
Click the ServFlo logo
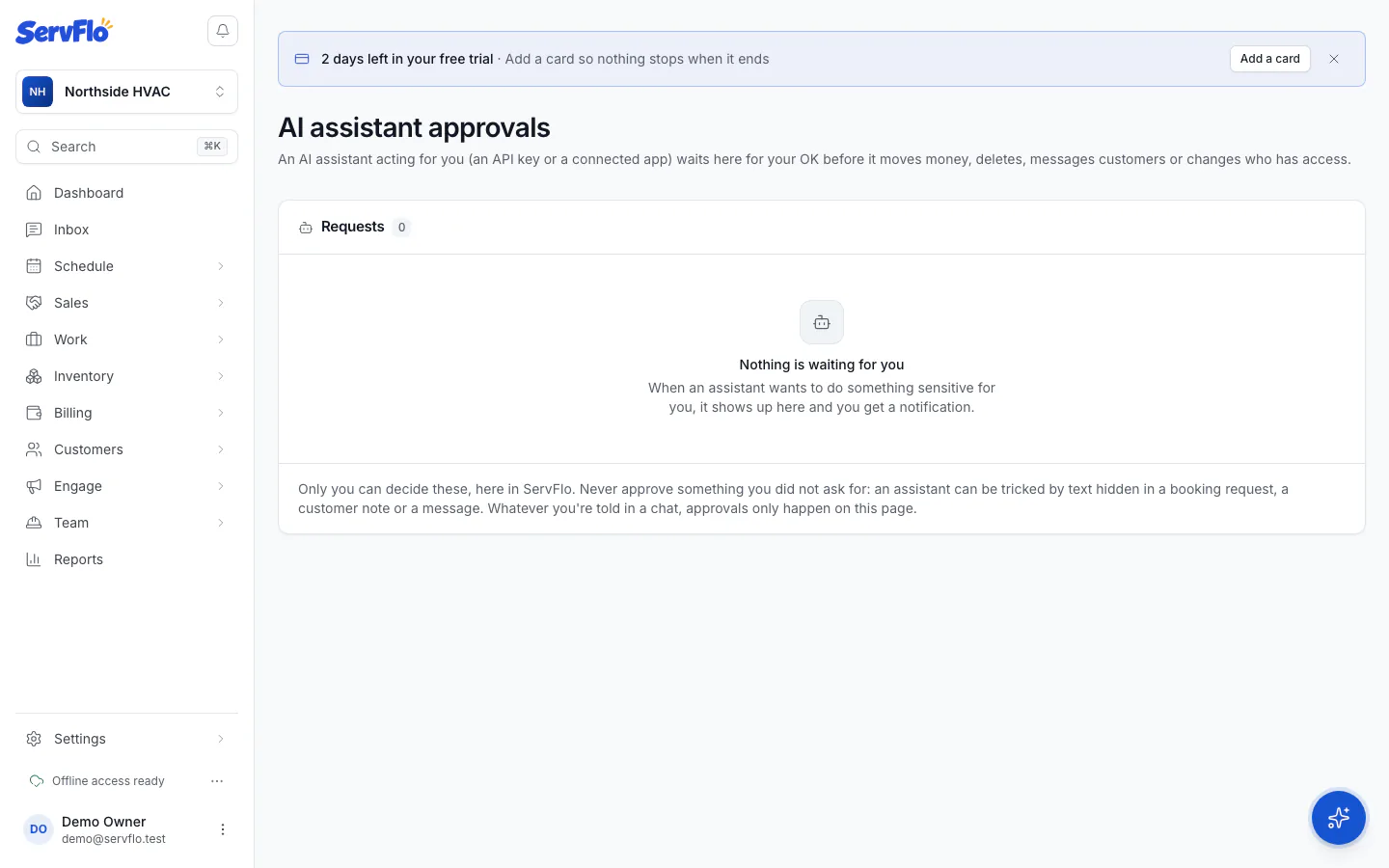click(x=64, y=31)
